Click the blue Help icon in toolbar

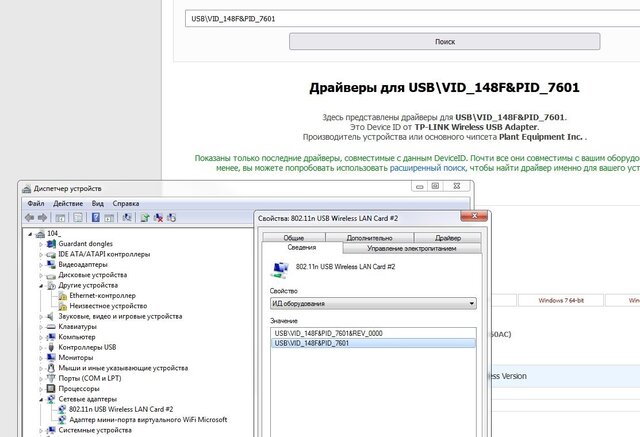[x=96, y=217]
